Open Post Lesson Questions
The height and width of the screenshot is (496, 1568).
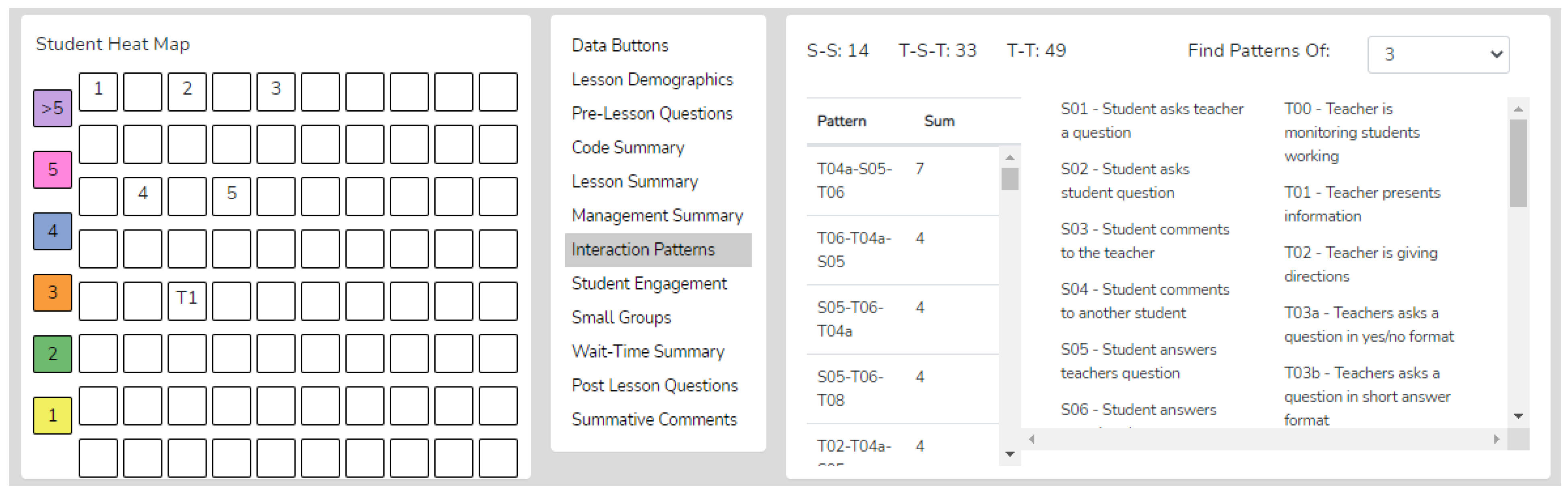click(x=654, y=385)
